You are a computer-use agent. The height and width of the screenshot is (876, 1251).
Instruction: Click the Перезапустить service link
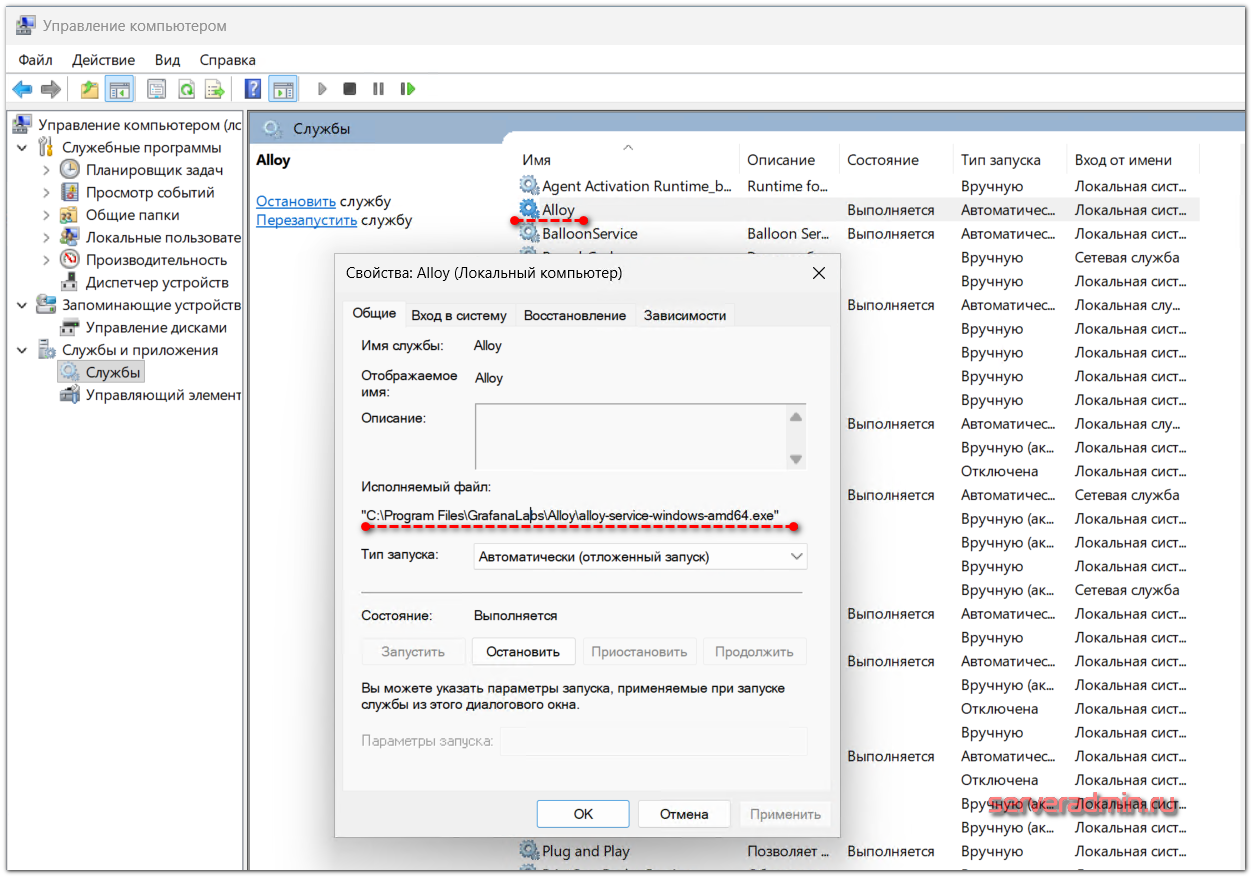point(306,220)
